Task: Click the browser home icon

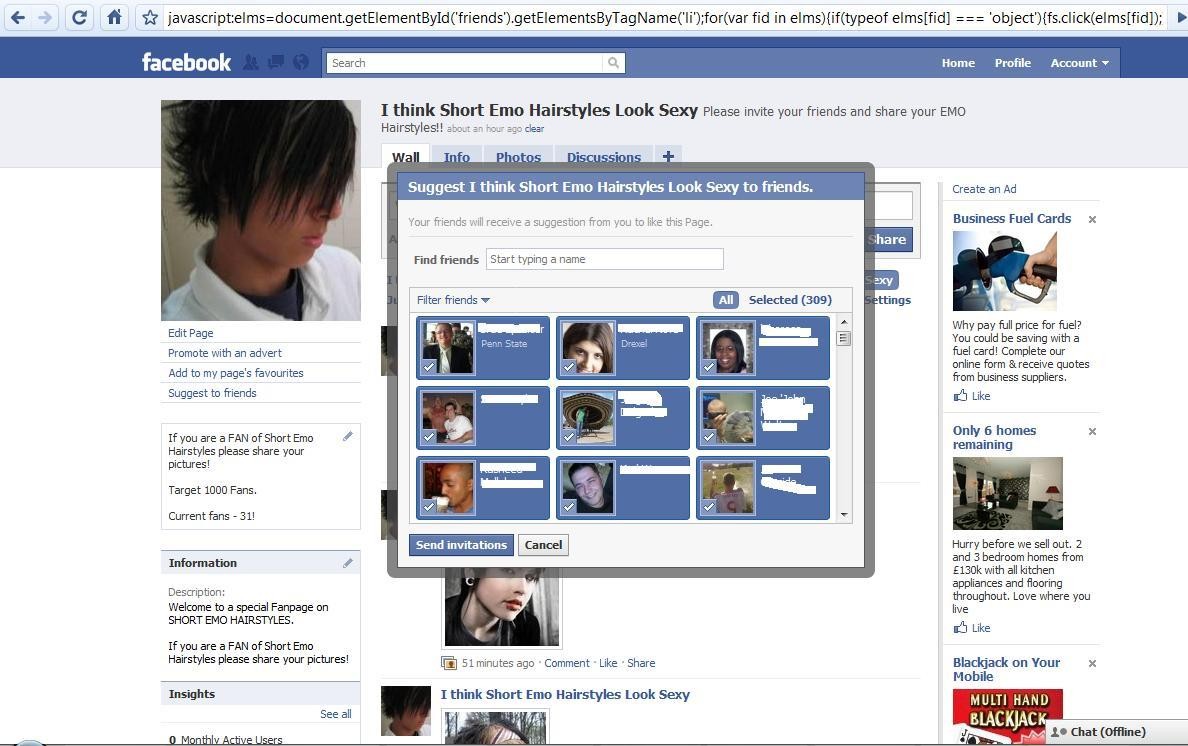Action: 114,17
